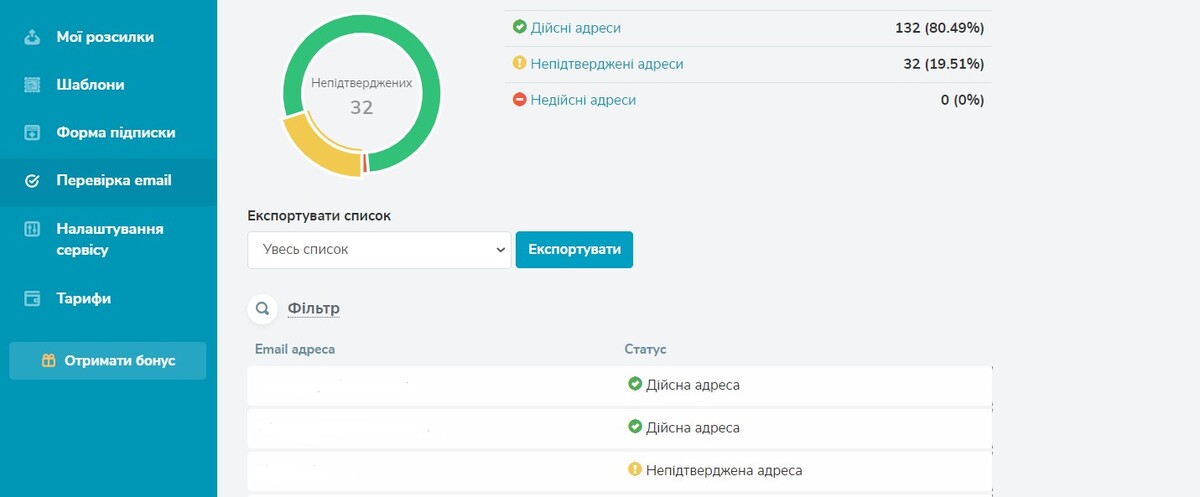The height and width of the screenshot is (497, 1200).
Task: Click the magnifier icon beside Фільтр
Action: point(262,309)
